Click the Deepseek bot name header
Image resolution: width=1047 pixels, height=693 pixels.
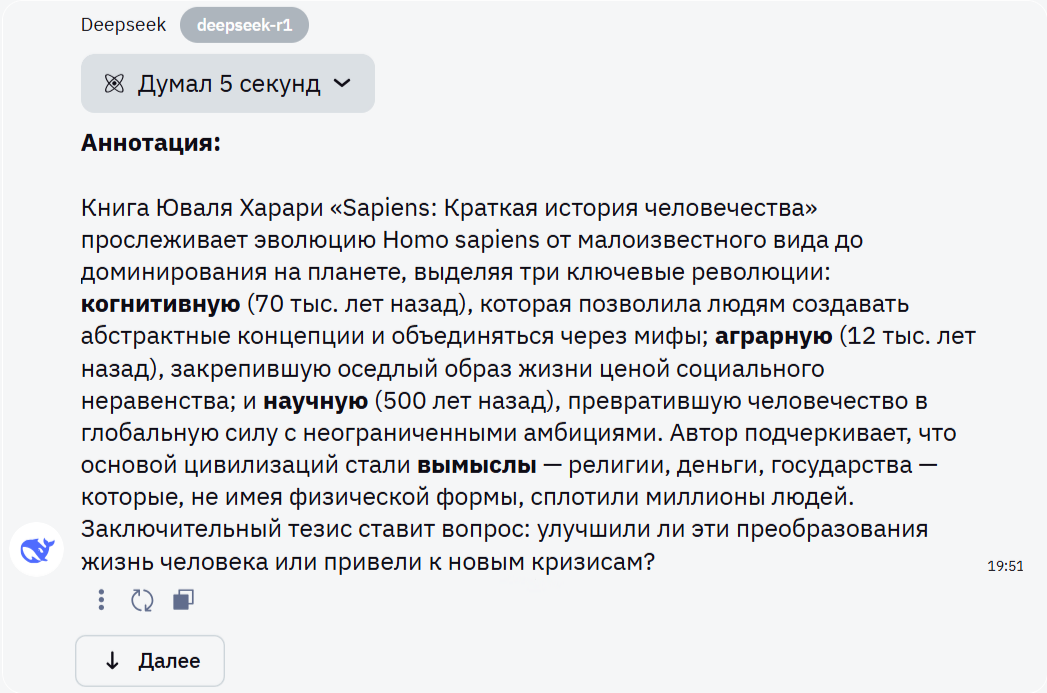(122, 24)
